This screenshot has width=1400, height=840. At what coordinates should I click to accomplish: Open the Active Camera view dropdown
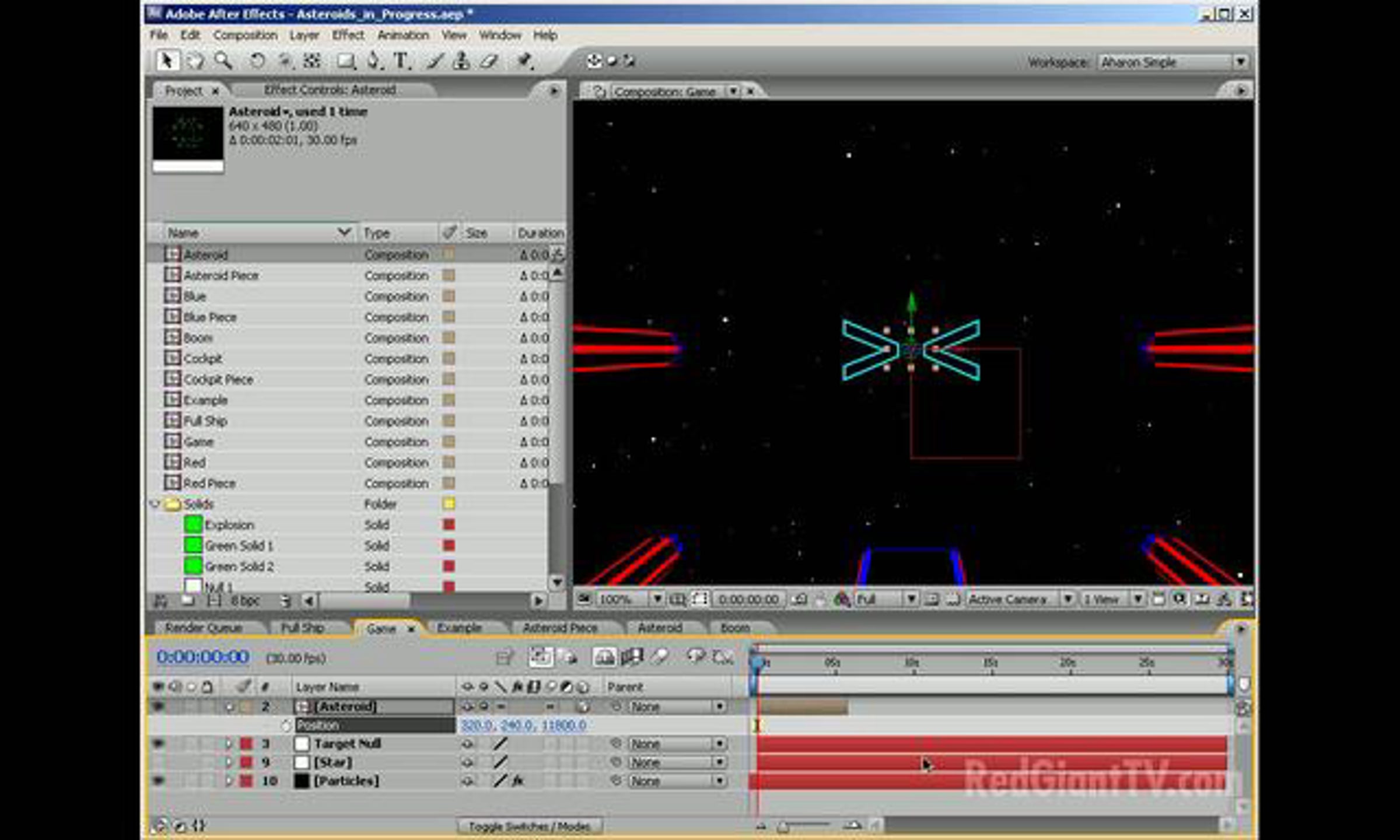pyautogui.click(x=1021, y=599)
